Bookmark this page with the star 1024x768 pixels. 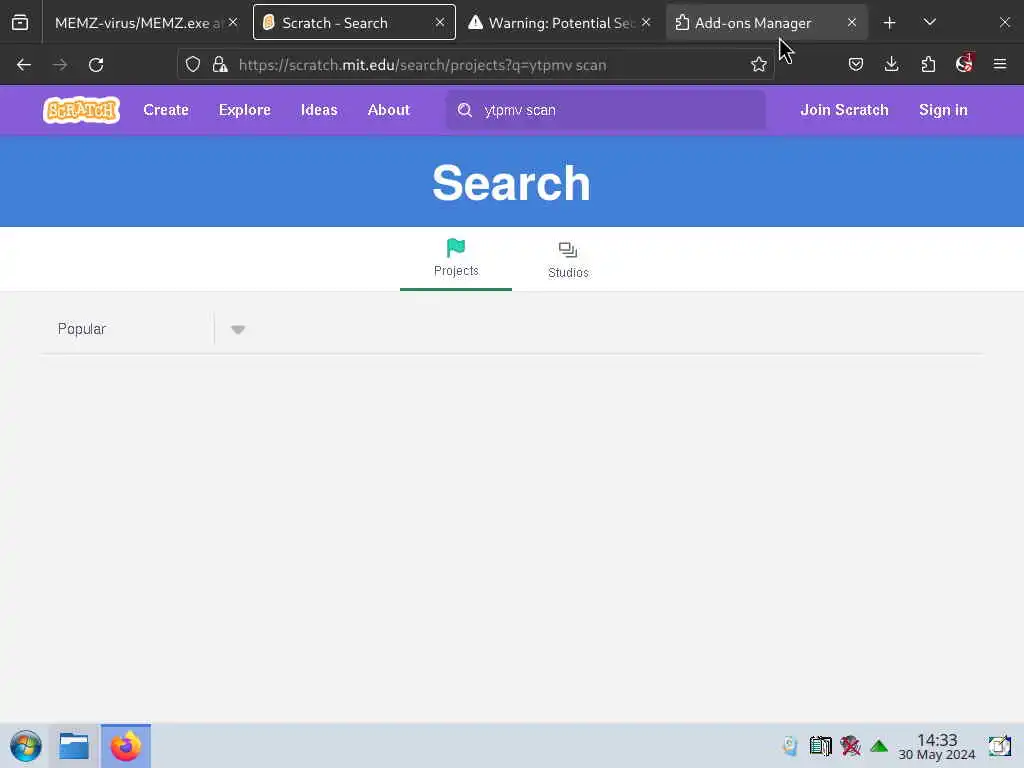click(758, 65)
